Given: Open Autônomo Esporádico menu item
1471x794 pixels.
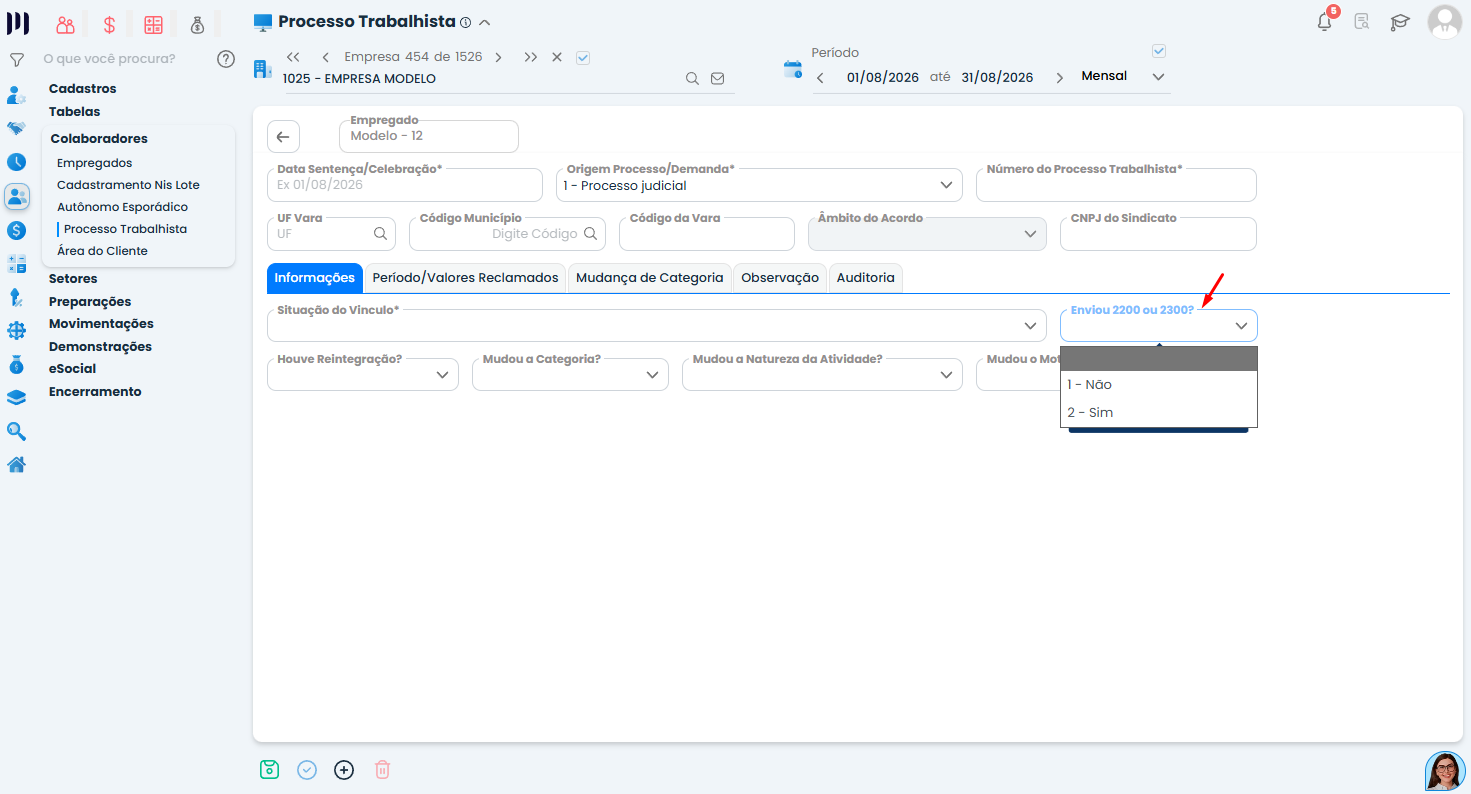Looking at the screenshot, I should (x=122, y=207).
